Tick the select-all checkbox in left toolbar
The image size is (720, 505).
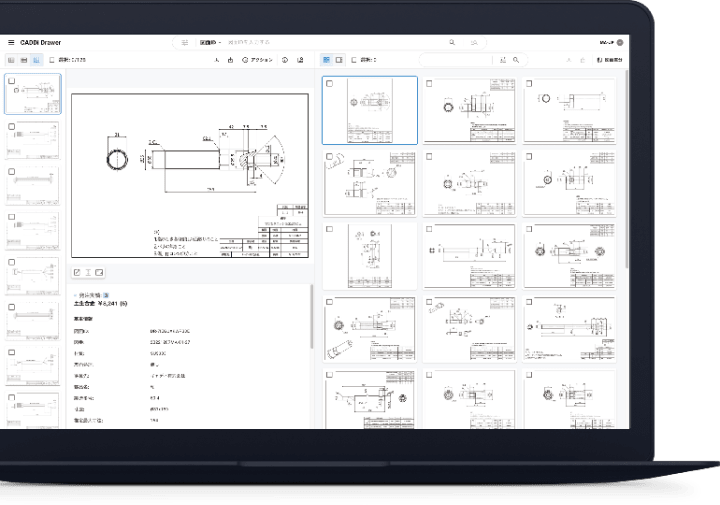[x=53, y=60]
